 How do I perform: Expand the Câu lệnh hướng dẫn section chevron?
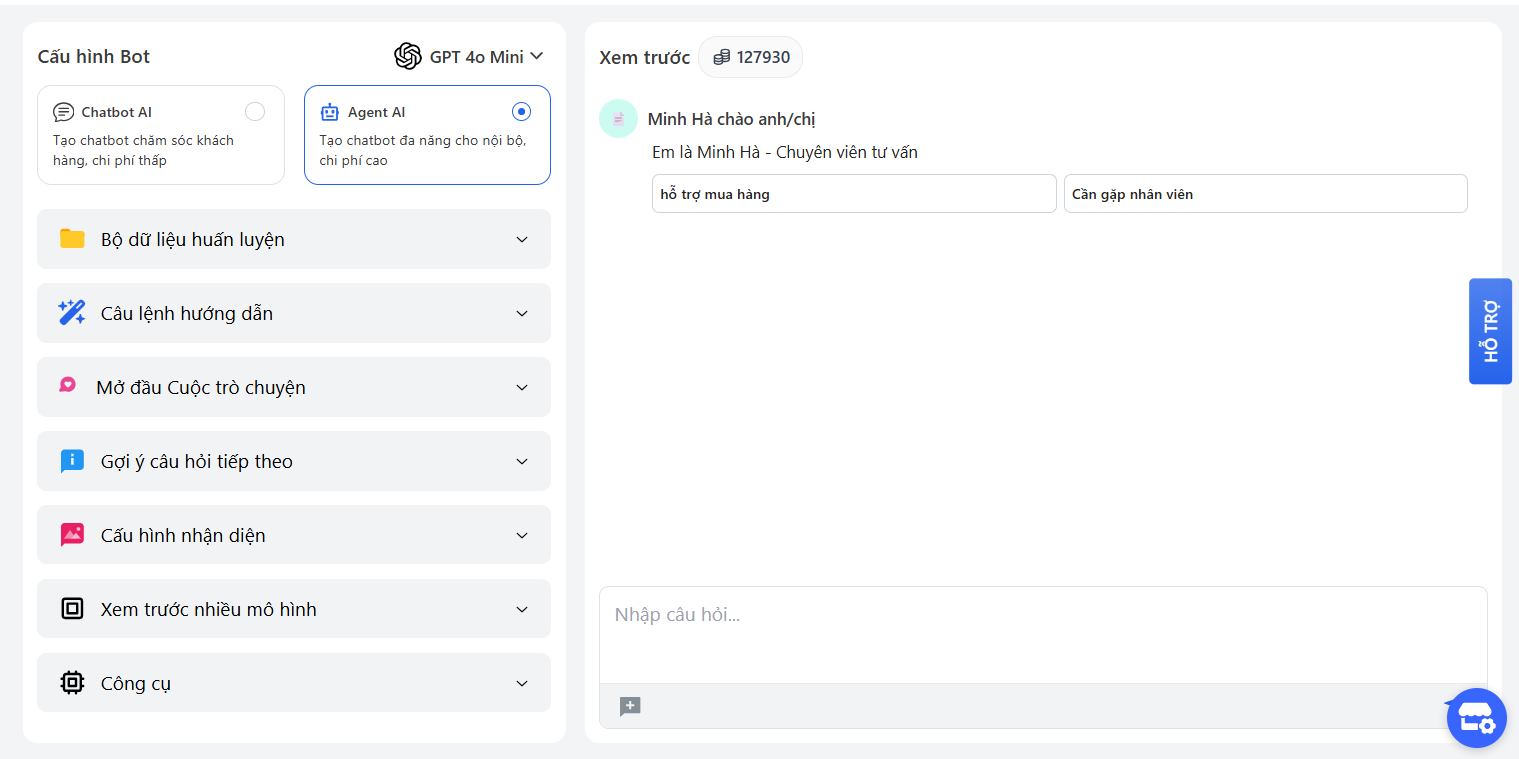pyautogui.click(x=521, y=313)
